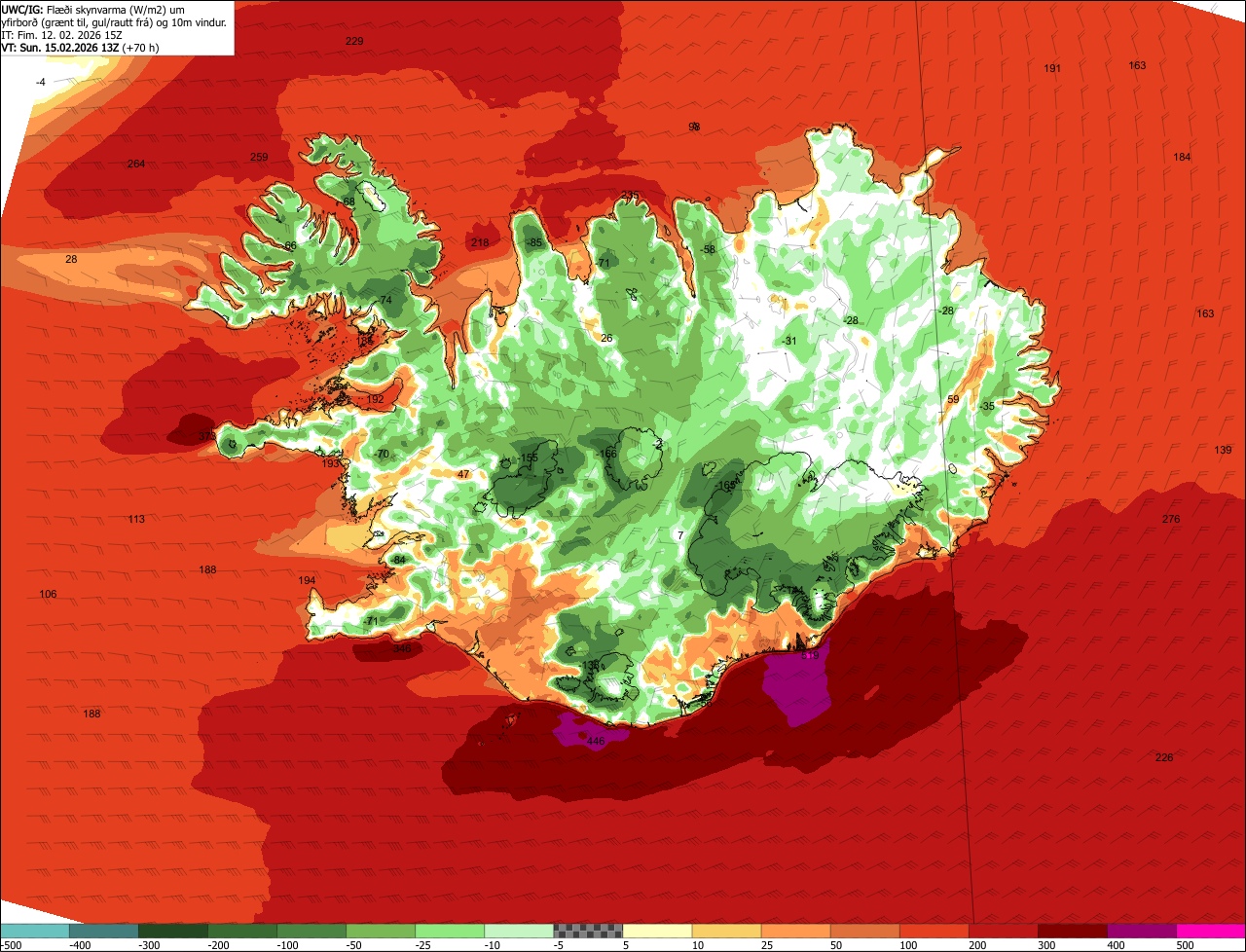Viewport: 1246px width, 952px height.
Task: Click the map value '218' off the north coast
Action: pyautogui.click(x=480, y=242)
